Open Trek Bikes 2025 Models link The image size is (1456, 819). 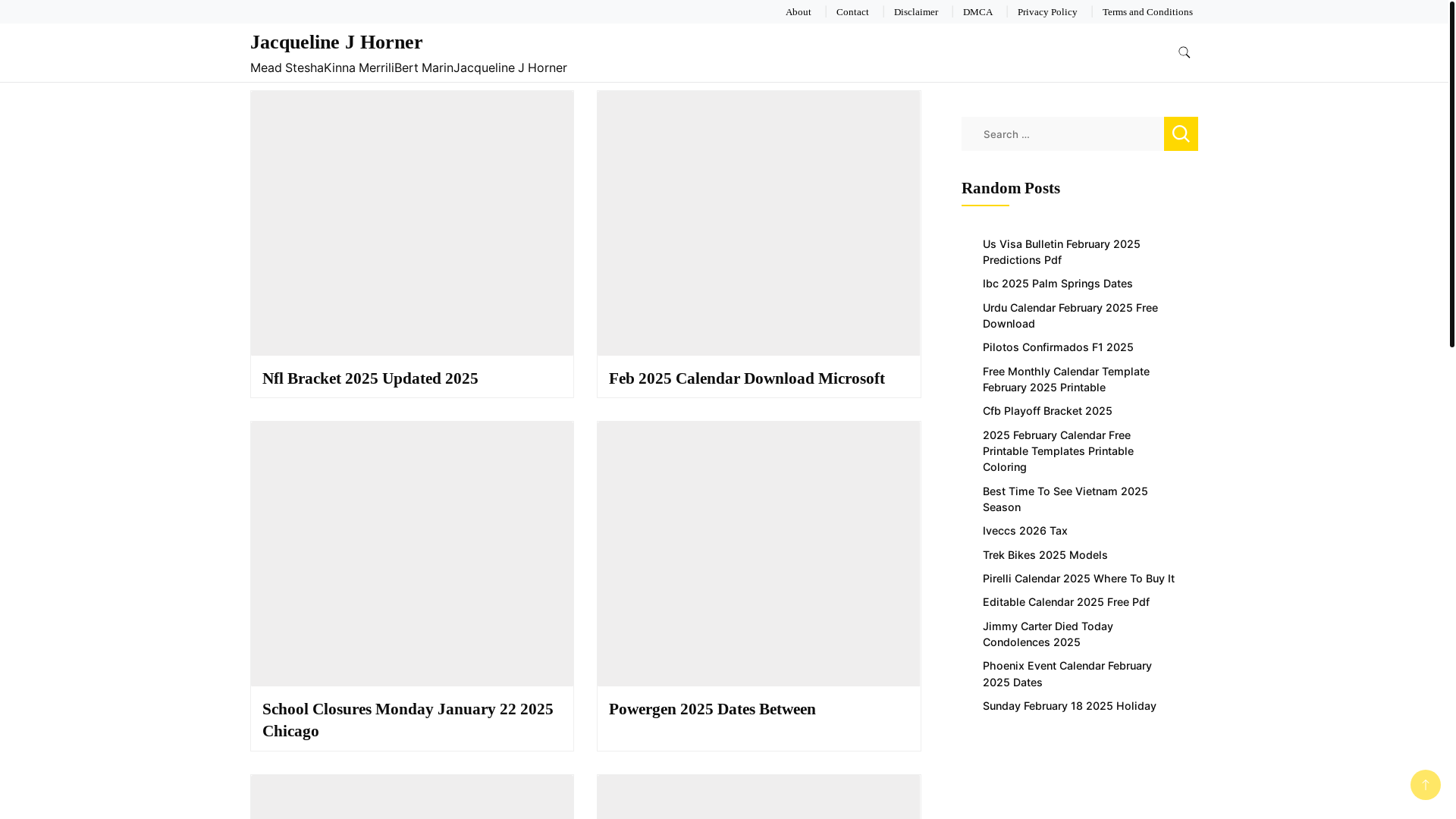point(1045,555)
